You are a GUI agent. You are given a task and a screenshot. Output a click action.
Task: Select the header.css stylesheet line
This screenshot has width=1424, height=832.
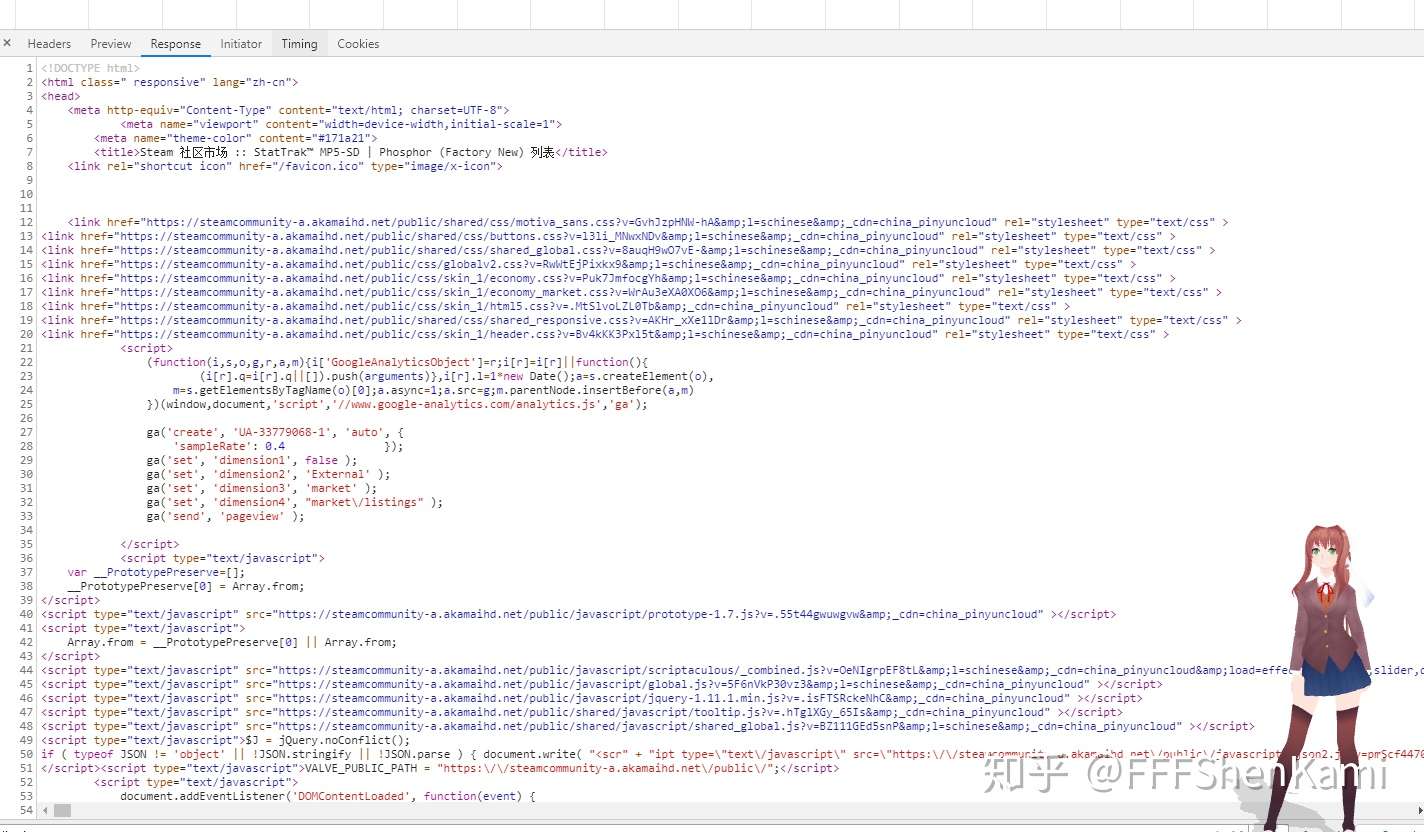tap(605, 334)
